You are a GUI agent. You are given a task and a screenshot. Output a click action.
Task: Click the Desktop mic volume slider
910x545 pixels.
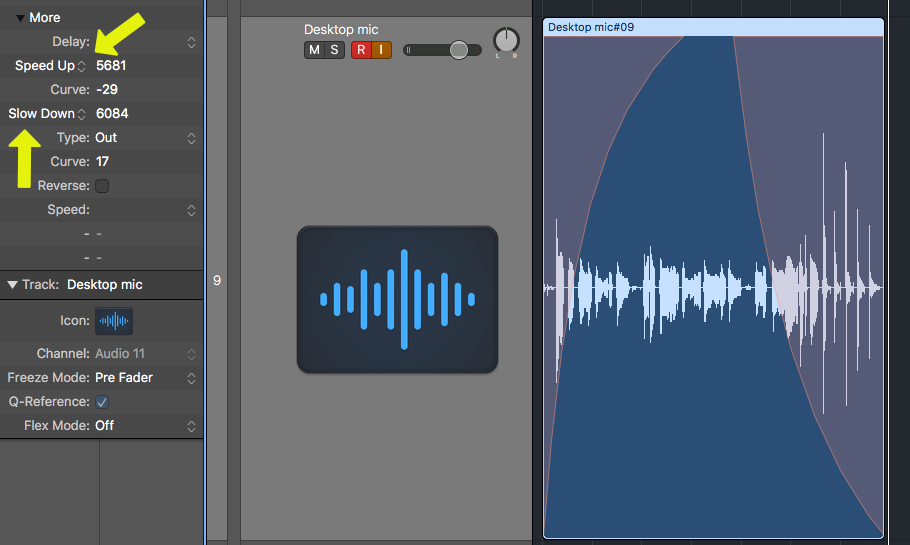point(458,50)
